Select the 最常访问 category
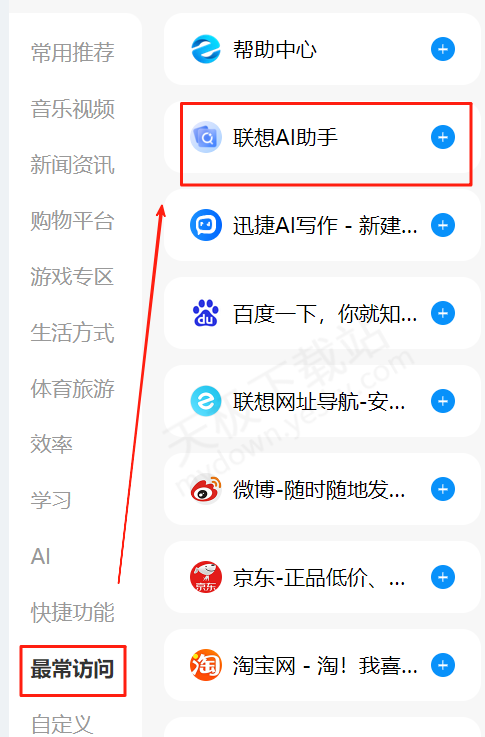This screenshot has height=737, width=485. click(x=72, y=669)
